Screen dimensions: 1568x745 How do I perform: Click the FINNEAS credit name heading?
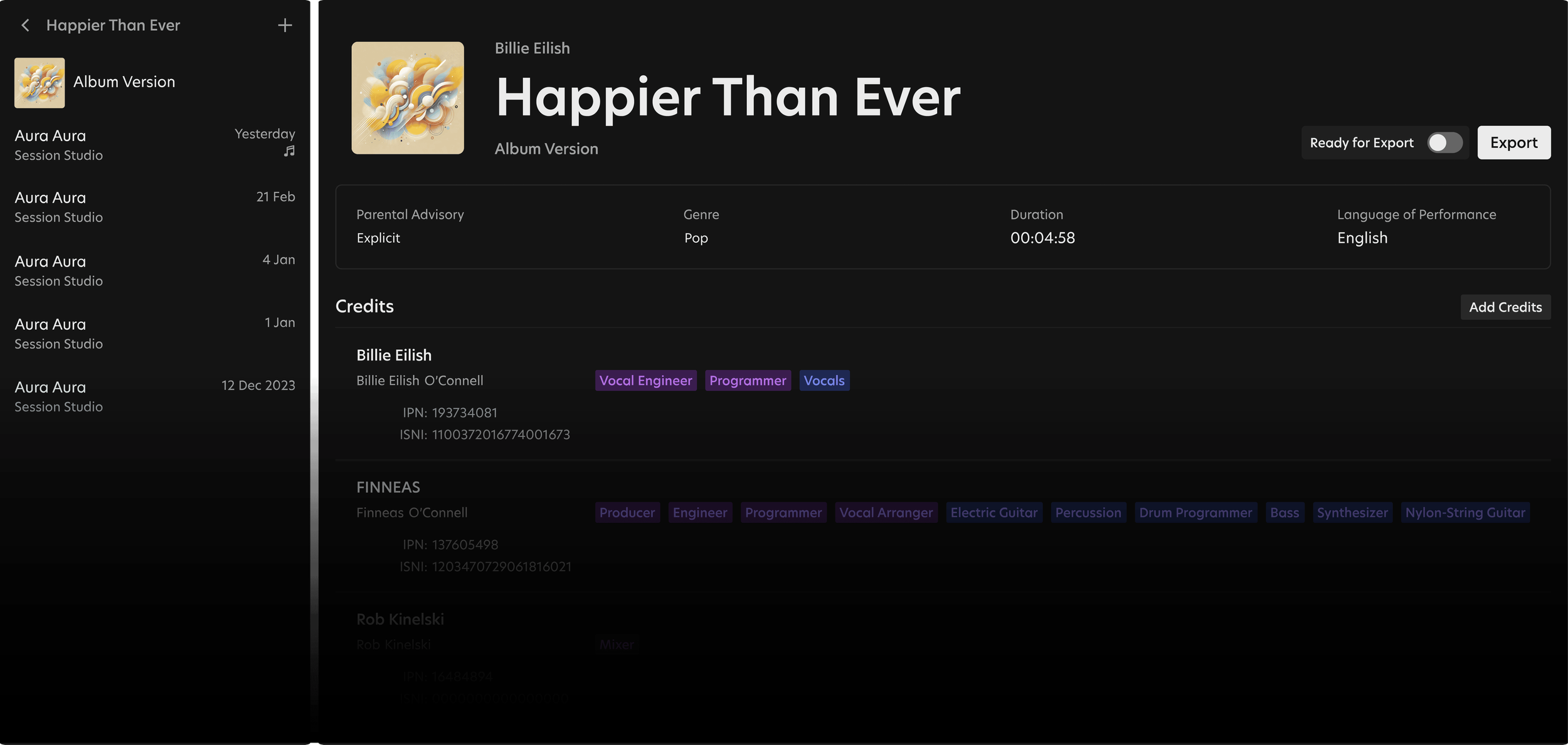click(388, 487)
